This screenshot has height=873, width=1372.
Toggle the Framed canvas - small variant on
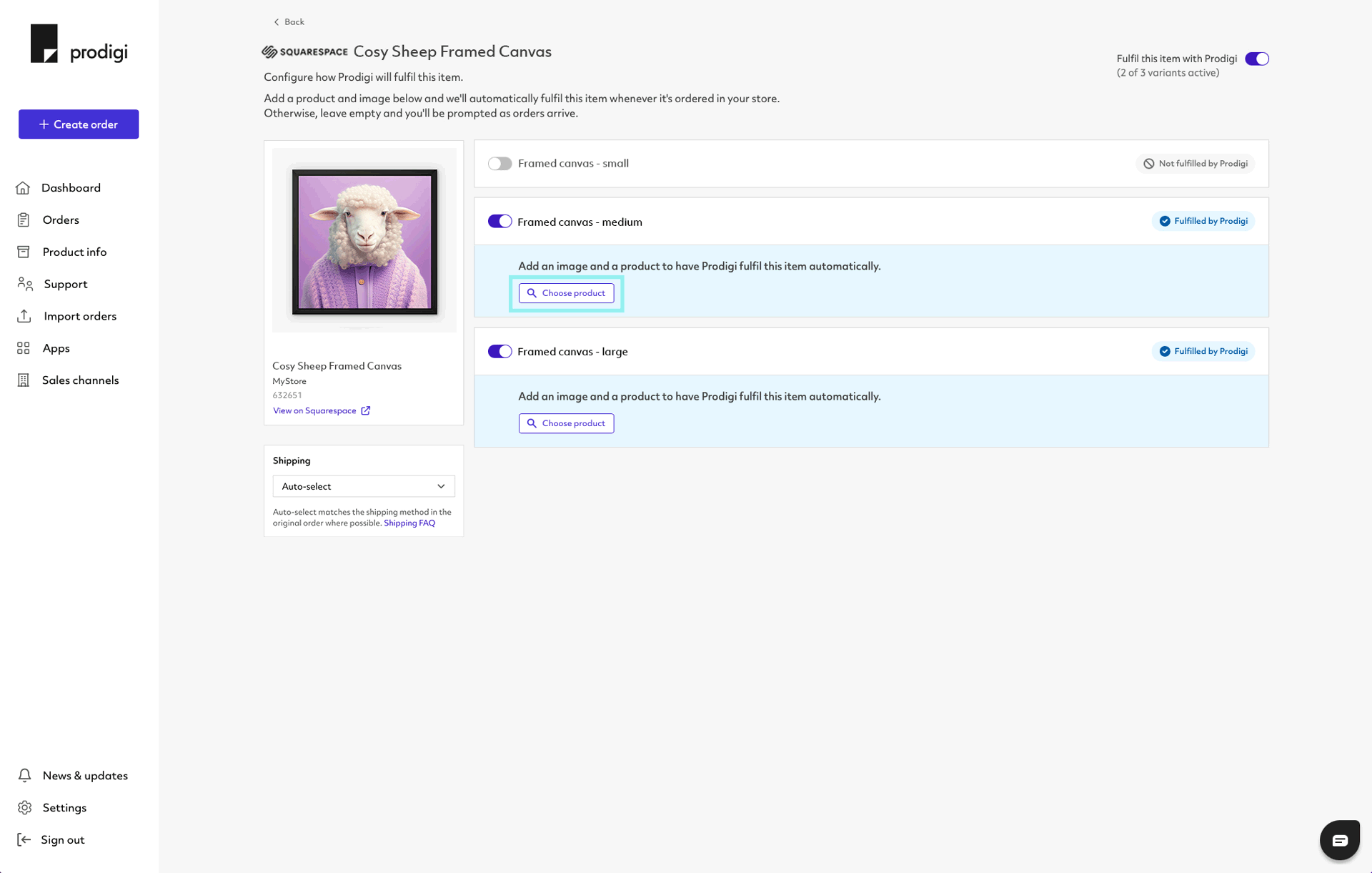pyautogui.click(x=500, y=163)
